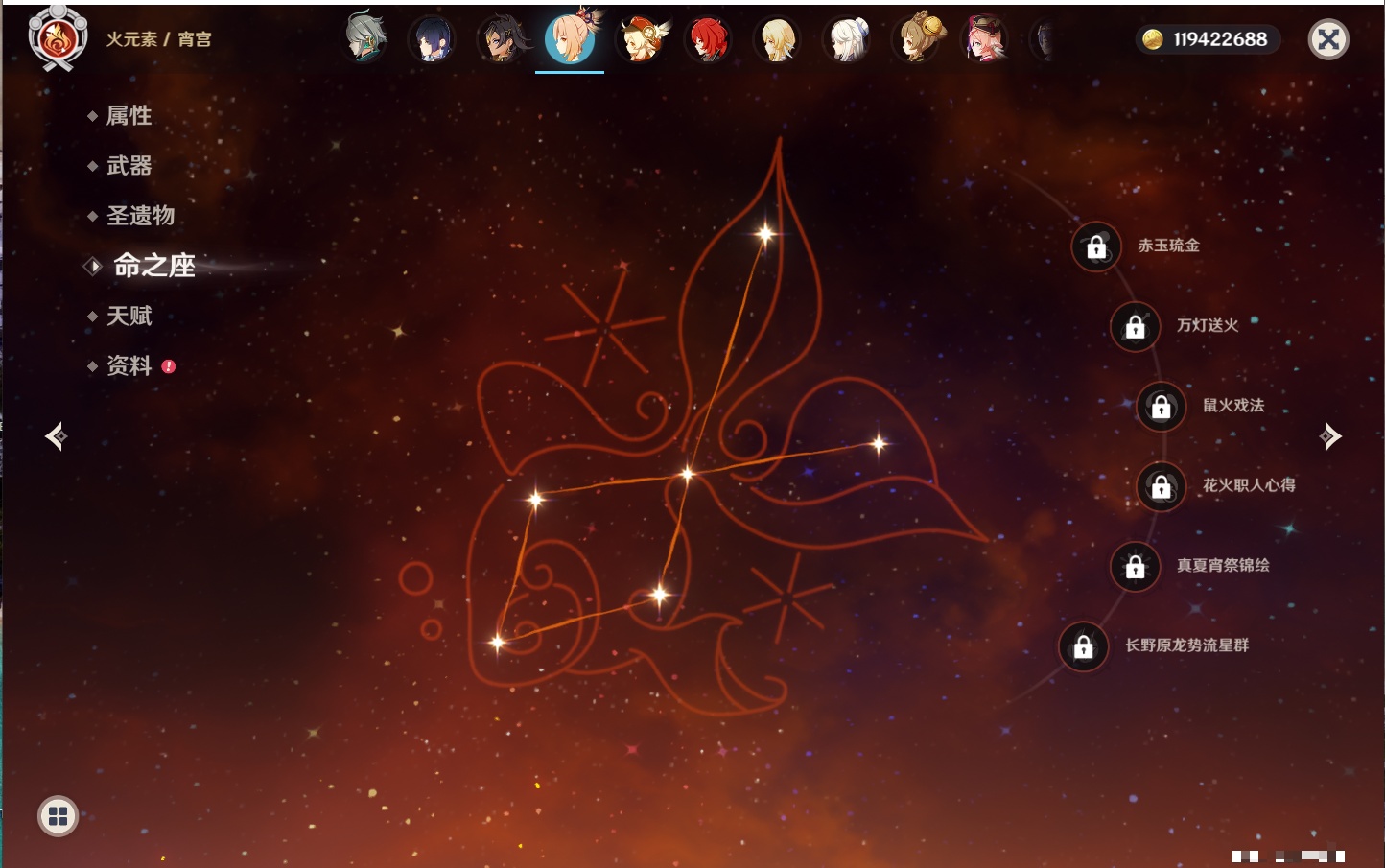Click the Mora amount 119422688

click(x=1220, y=39)
